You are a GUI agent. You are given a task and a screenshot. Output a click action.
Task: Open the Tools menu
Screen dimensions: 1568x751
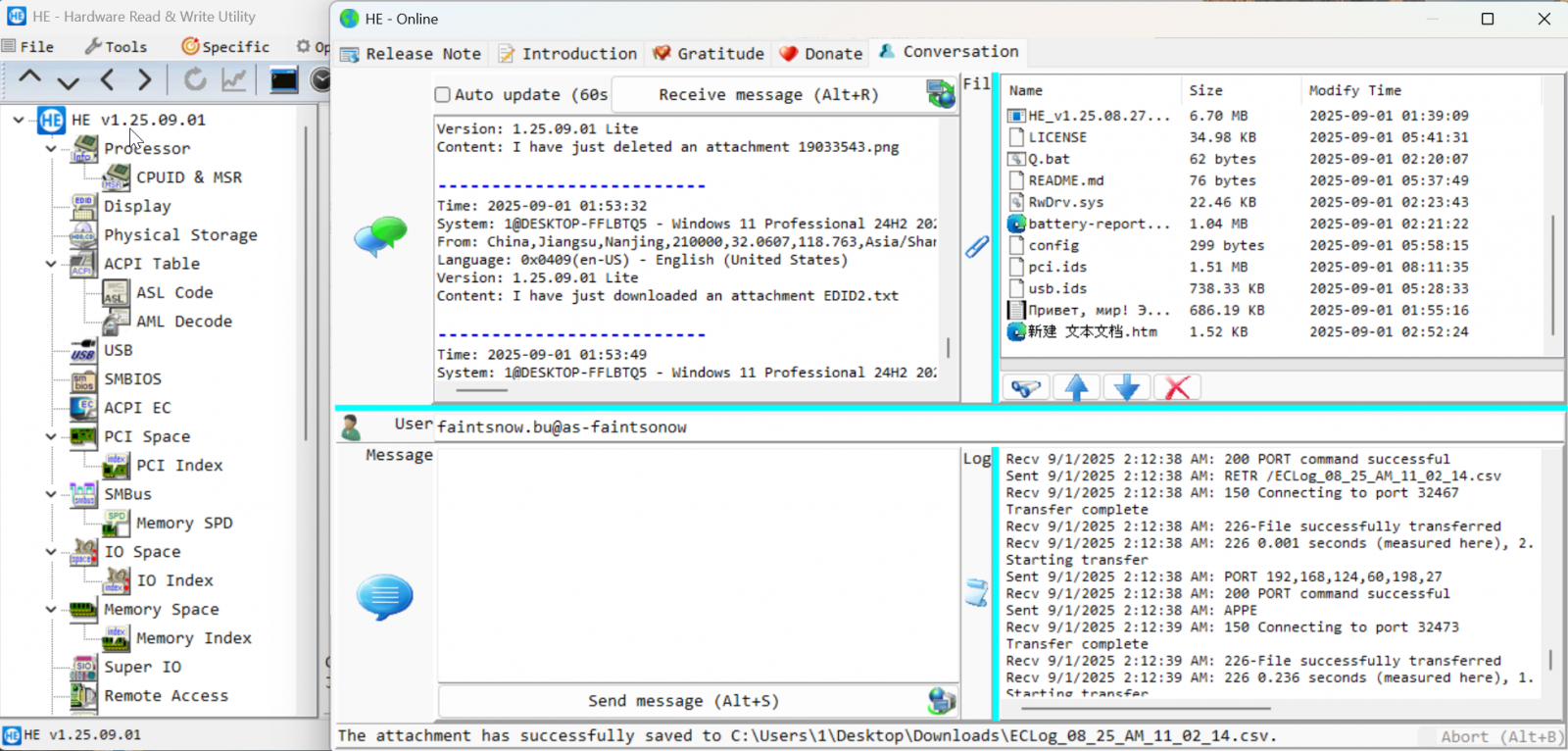[x=116, y=46]
